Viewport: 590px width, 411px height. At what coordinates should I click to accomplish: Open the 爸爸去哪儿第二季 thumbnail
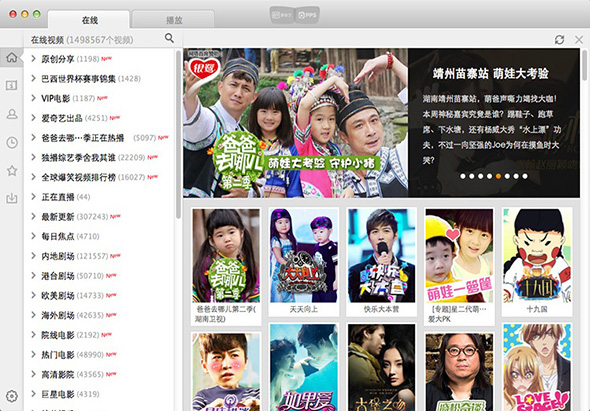226,256
